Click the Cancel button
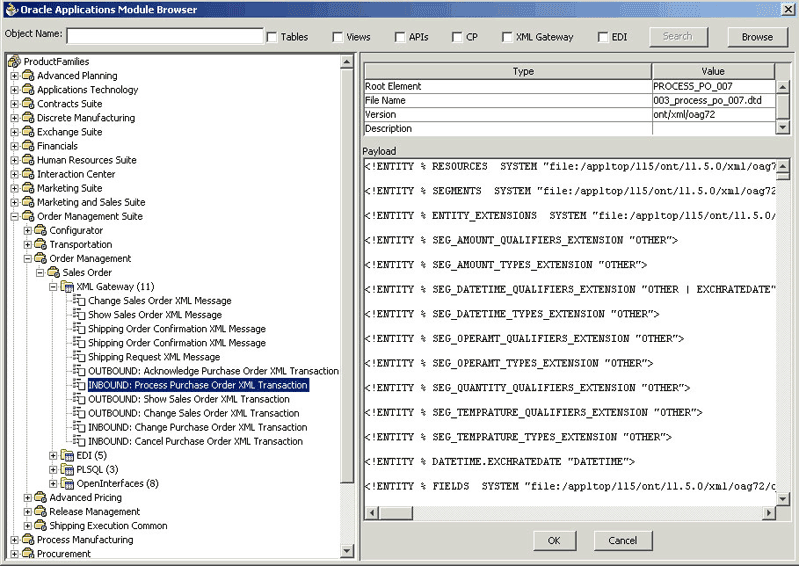799x566 pixels. (x=623, y=541)
